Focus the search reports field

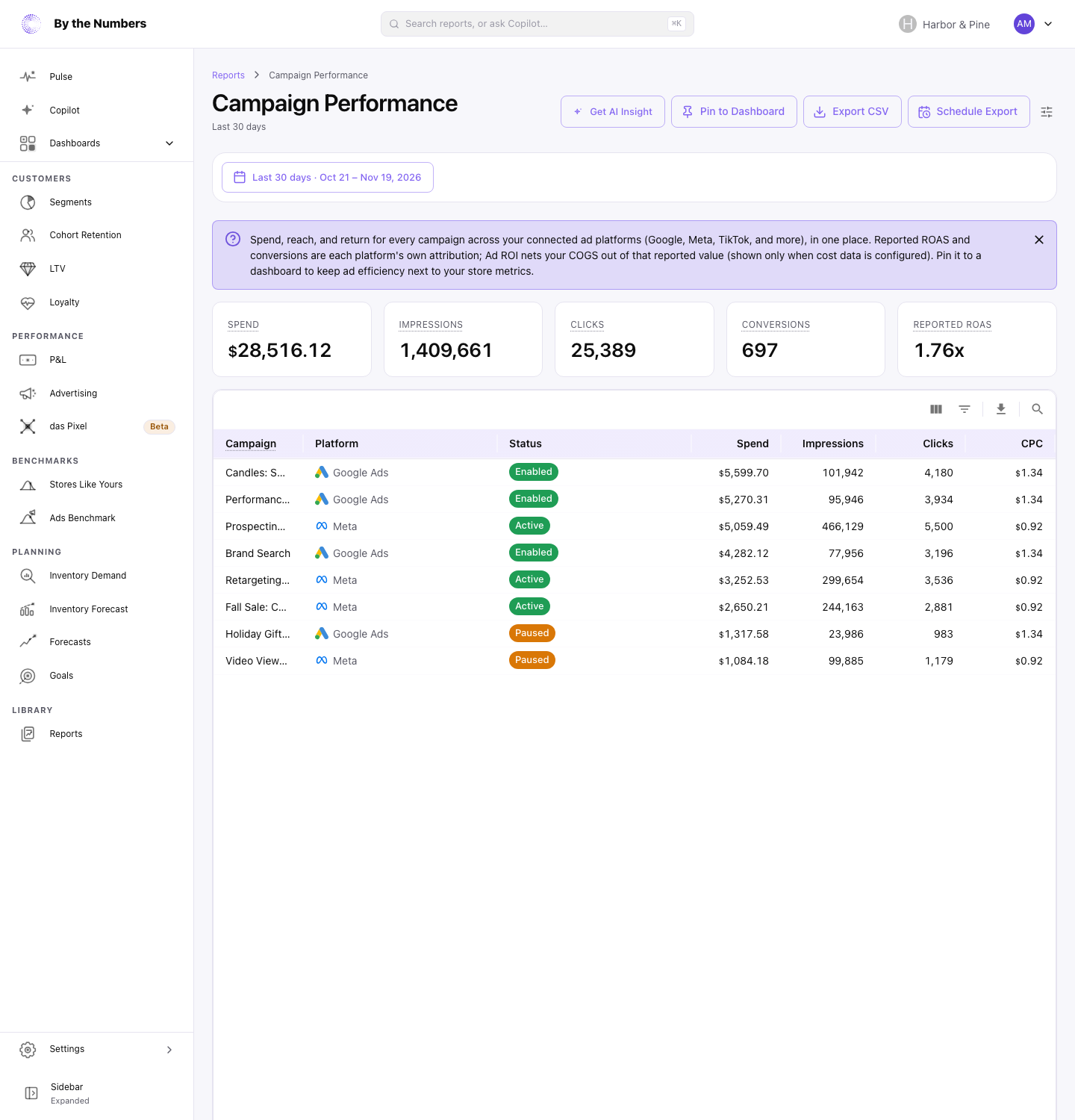tap(537, 24)
